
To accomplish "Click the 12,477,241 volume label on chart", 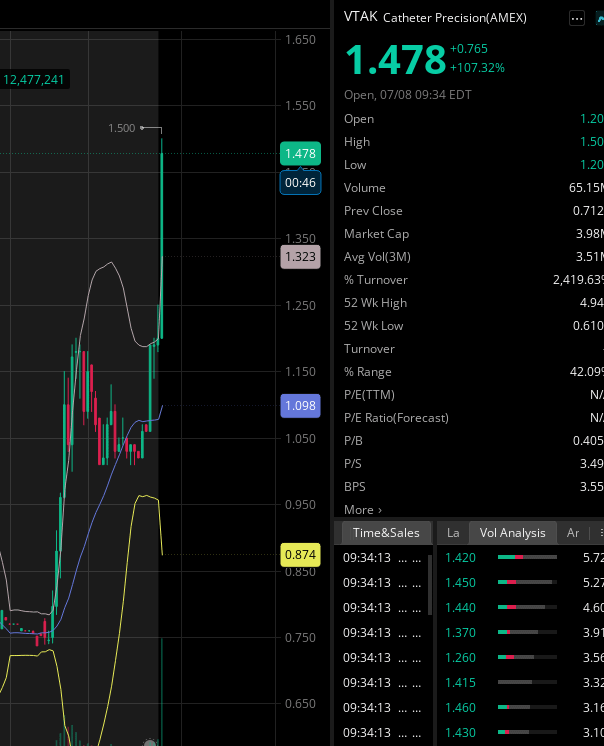I will [x=34, y=79].
